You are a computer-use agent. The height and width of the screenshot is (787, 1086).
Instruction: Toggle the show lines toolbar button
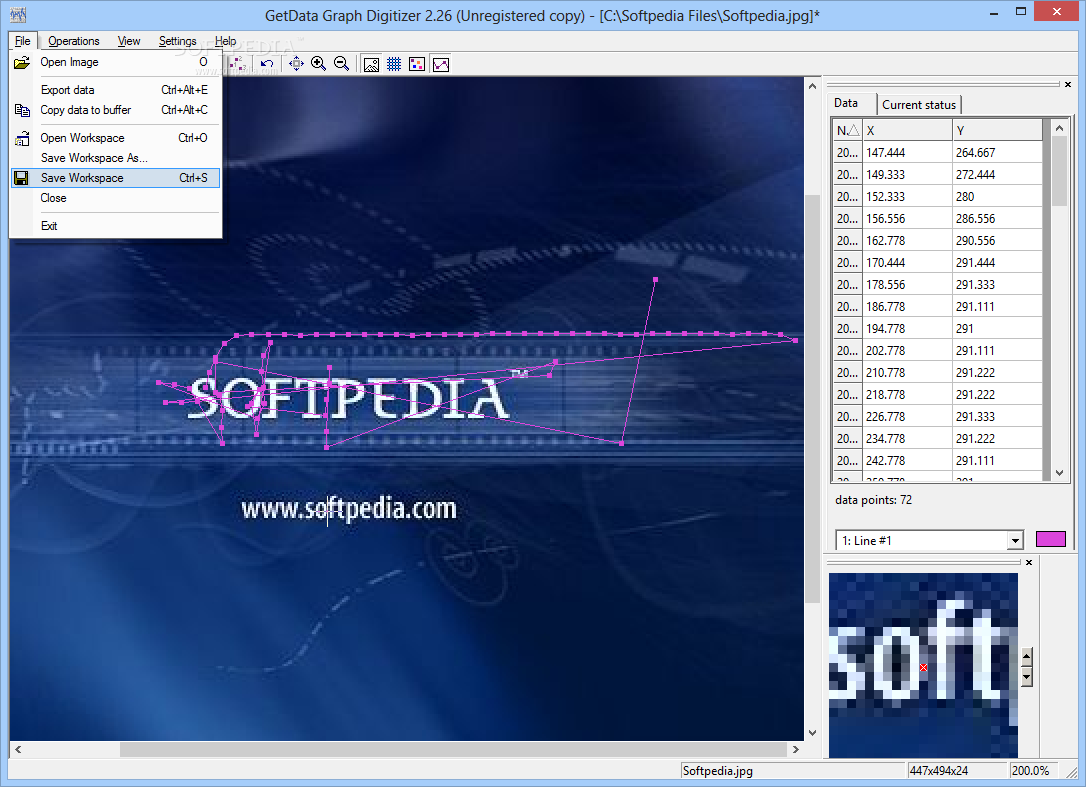[440, 64]
